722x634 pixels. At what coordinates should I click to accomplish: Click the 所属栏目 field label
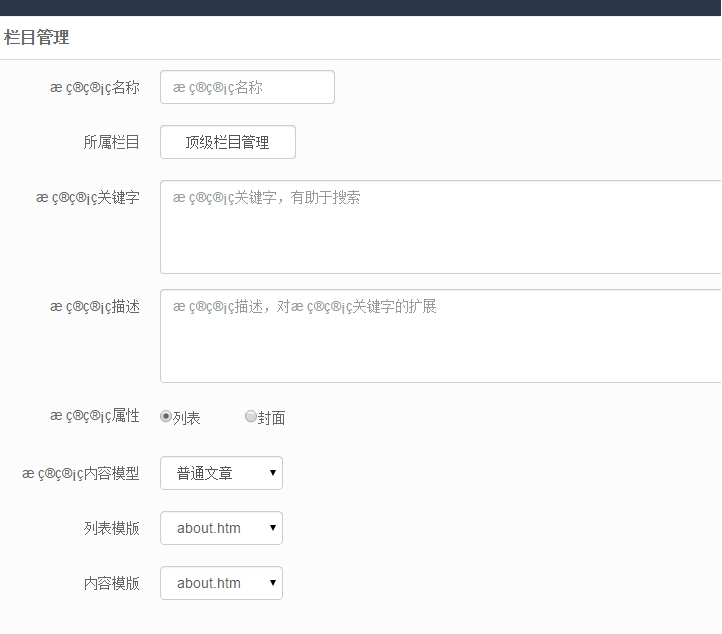[111, 142]
